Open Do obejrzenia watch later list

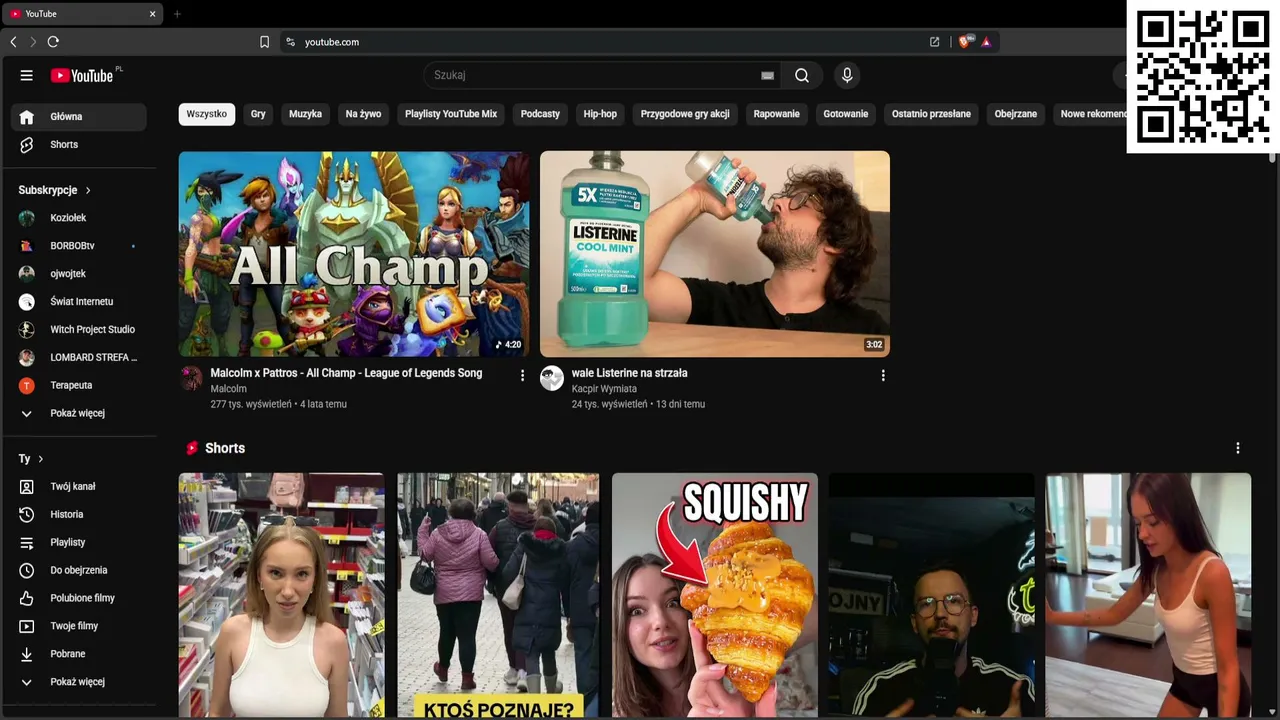[79, 570]
